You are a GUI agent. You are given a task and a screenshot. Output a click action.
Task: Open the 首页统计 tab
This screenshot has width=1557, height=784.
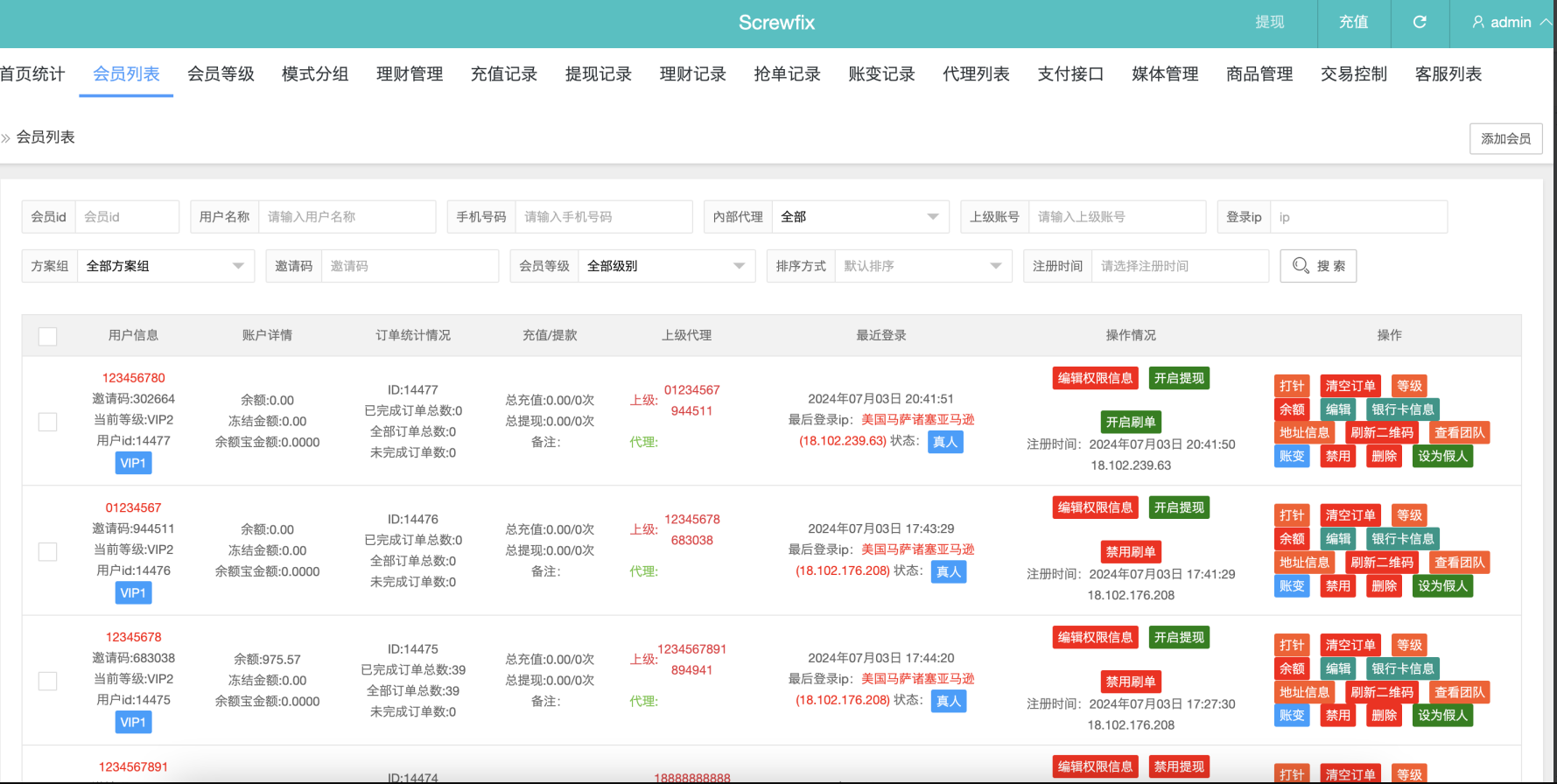pos(32,73)
